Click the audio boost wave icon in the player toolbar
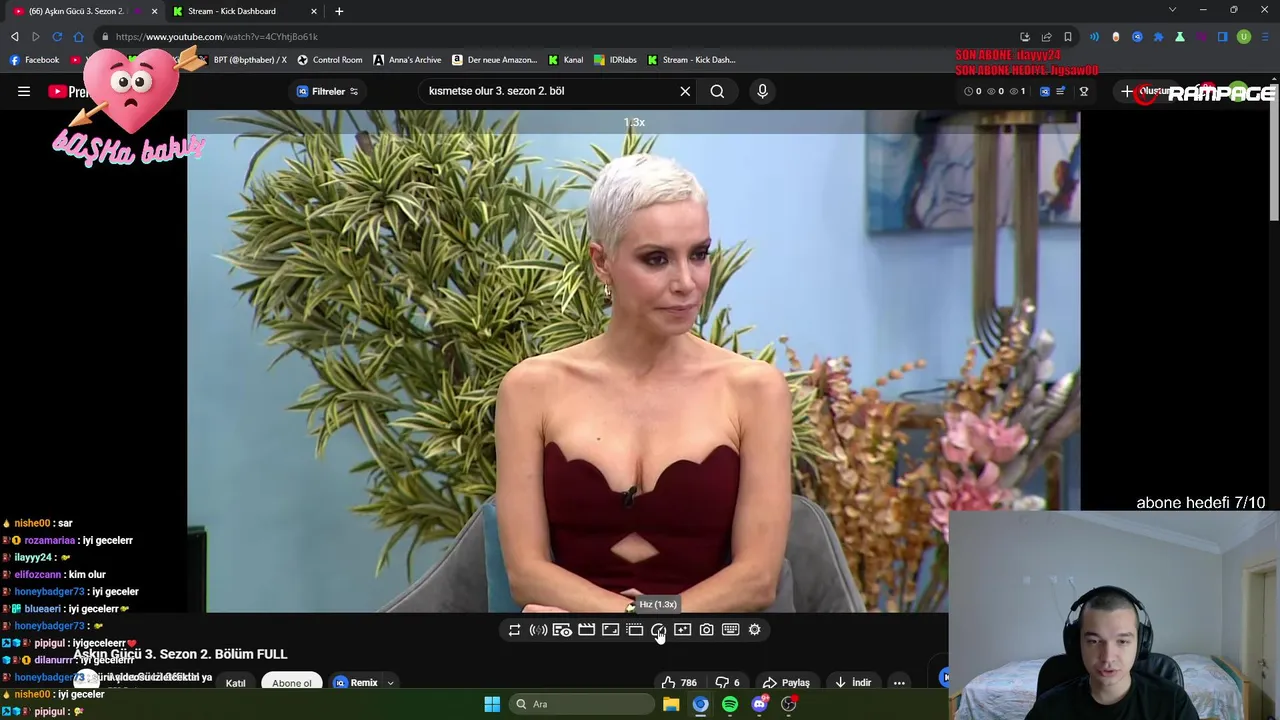1280x720 pixels. click(538, 630)
